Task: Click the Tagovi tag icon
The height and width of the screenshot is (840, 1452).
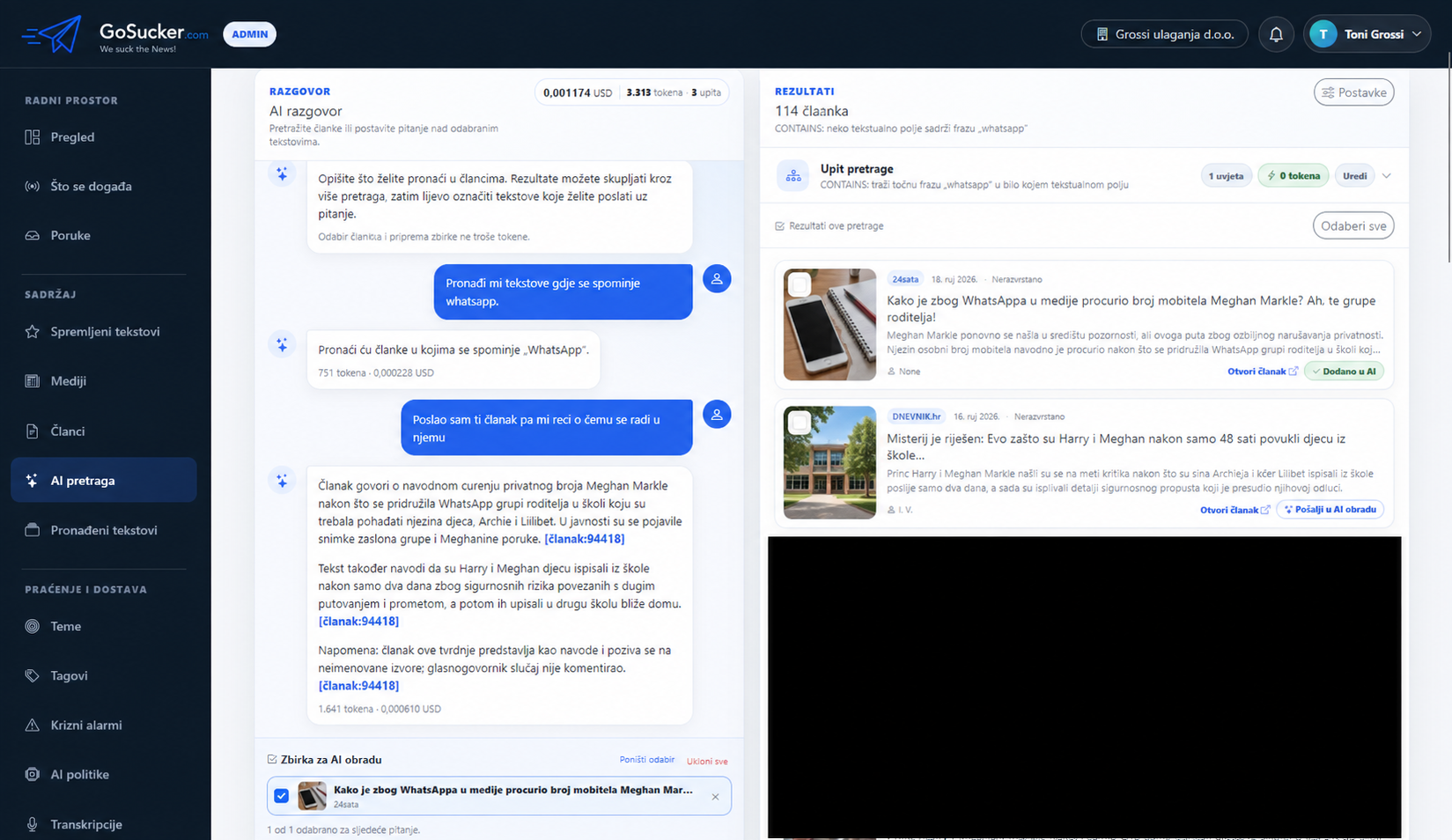Action: 33,676
